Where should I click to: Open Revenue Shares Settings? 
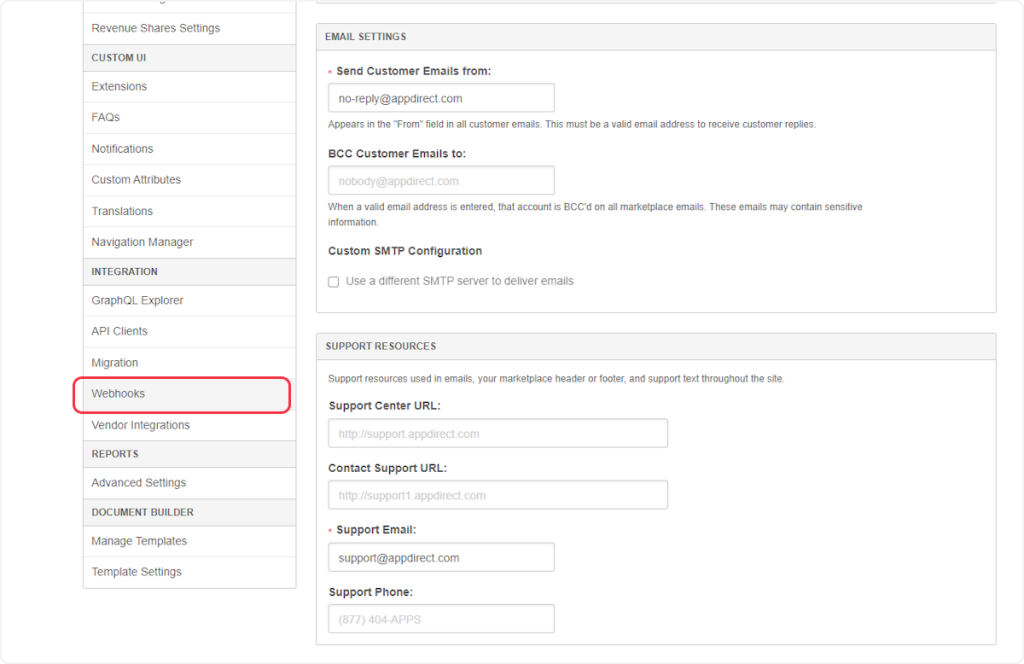click(155, 28)
